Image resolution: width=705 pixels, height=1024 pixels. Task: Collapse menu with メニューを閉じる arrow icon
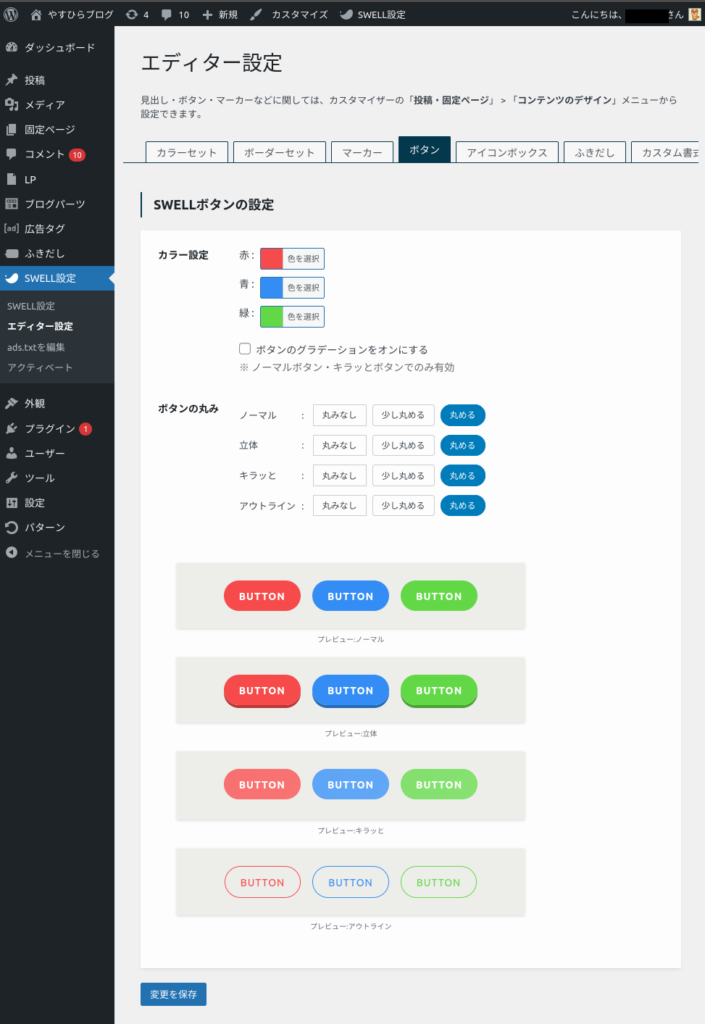(x=12, y=552)
